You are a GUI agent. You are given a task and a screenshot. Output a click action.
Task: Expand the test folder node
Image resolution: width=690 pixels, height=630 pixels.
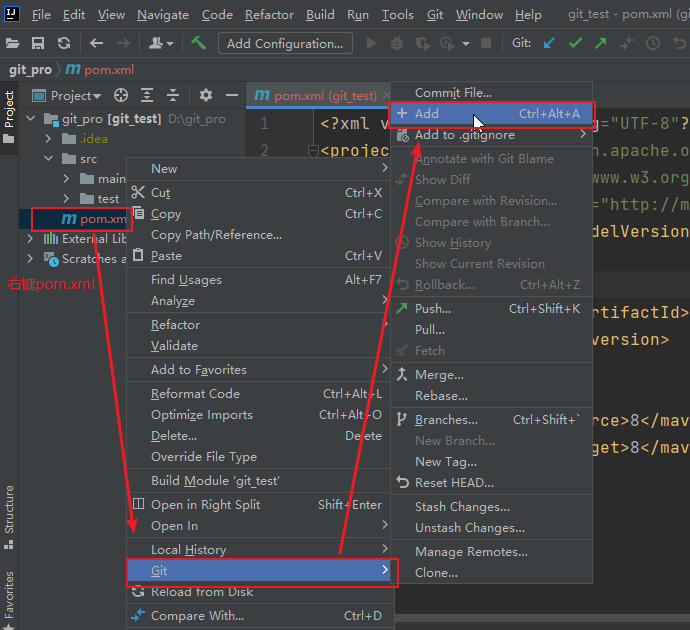(66, 198)
